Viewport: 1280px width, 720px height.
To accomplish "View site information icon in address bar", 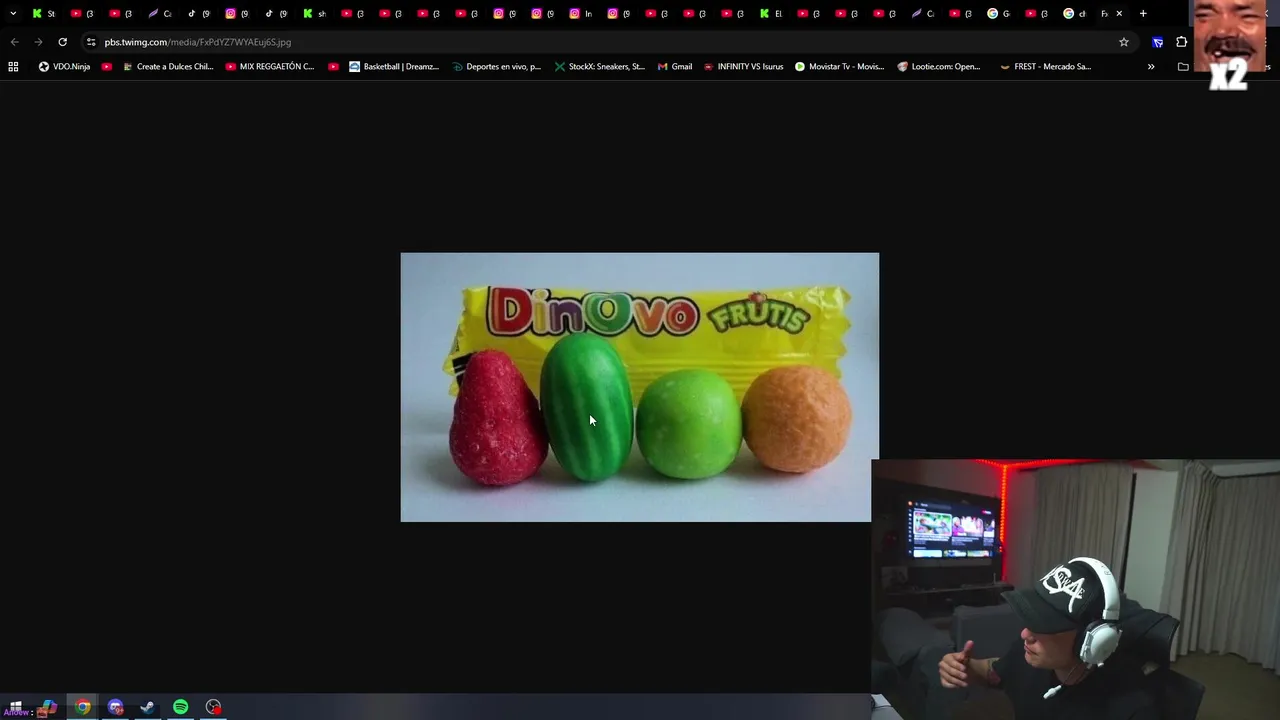I will tap(91, 42).
